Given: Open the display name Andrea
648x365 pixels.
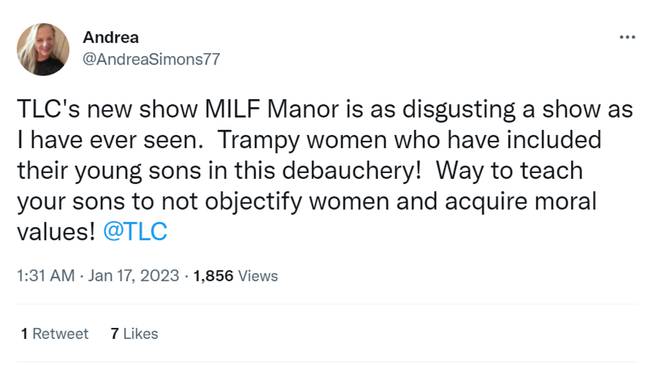Looking at the screenshot, I should point(111,37).
